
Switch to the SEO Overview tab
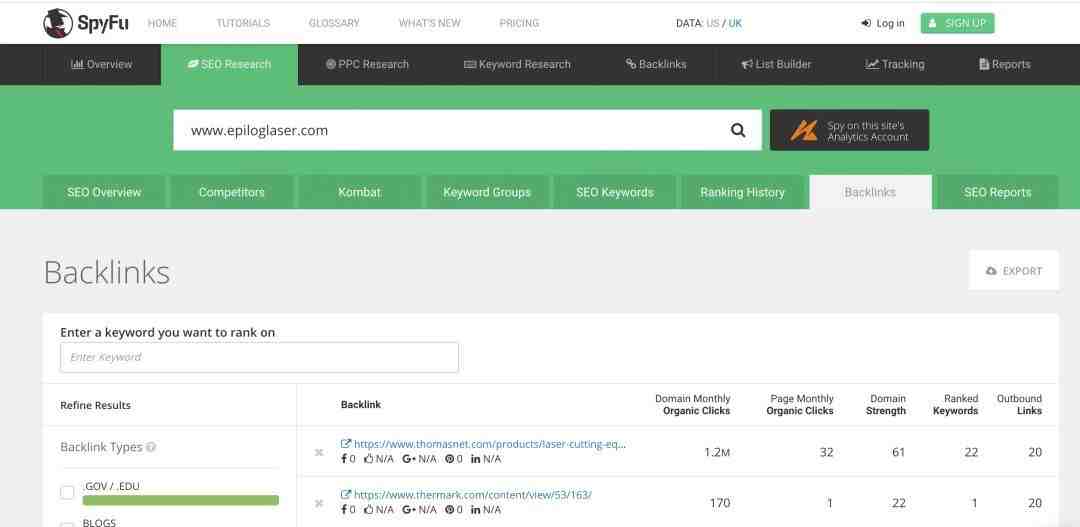(x=104, y=192)
